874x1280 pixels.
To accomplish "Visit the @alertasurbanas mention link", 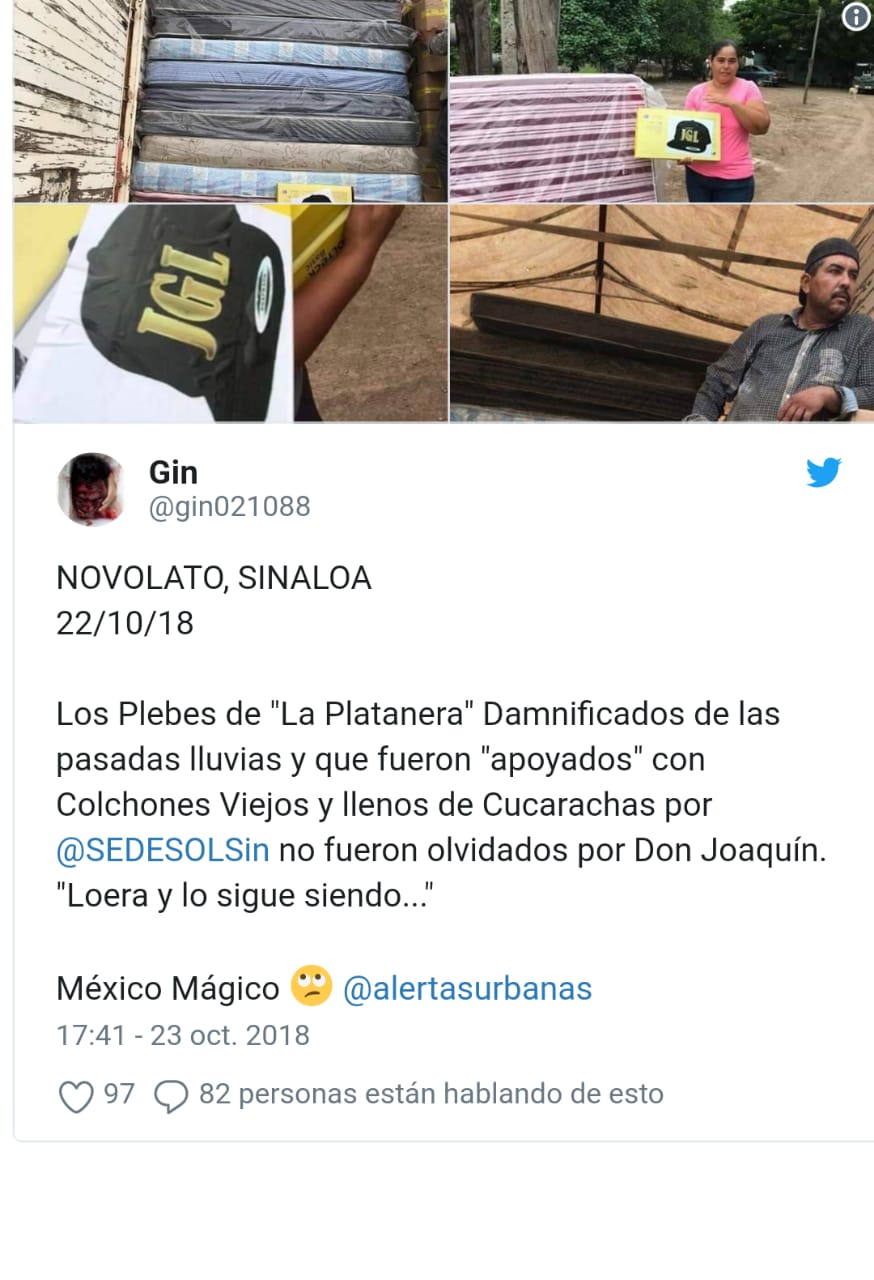I will click(467, 989).
